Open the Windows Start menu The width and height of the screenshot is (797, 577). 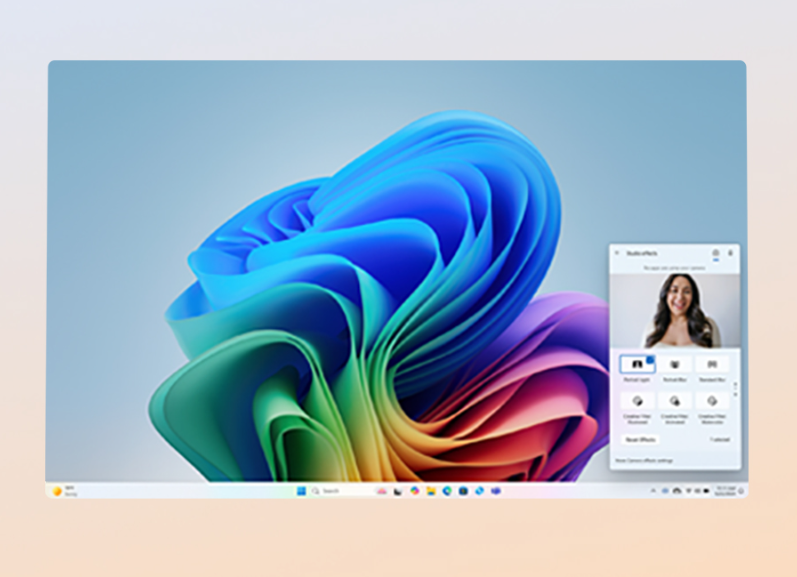[x=299, y=491]
